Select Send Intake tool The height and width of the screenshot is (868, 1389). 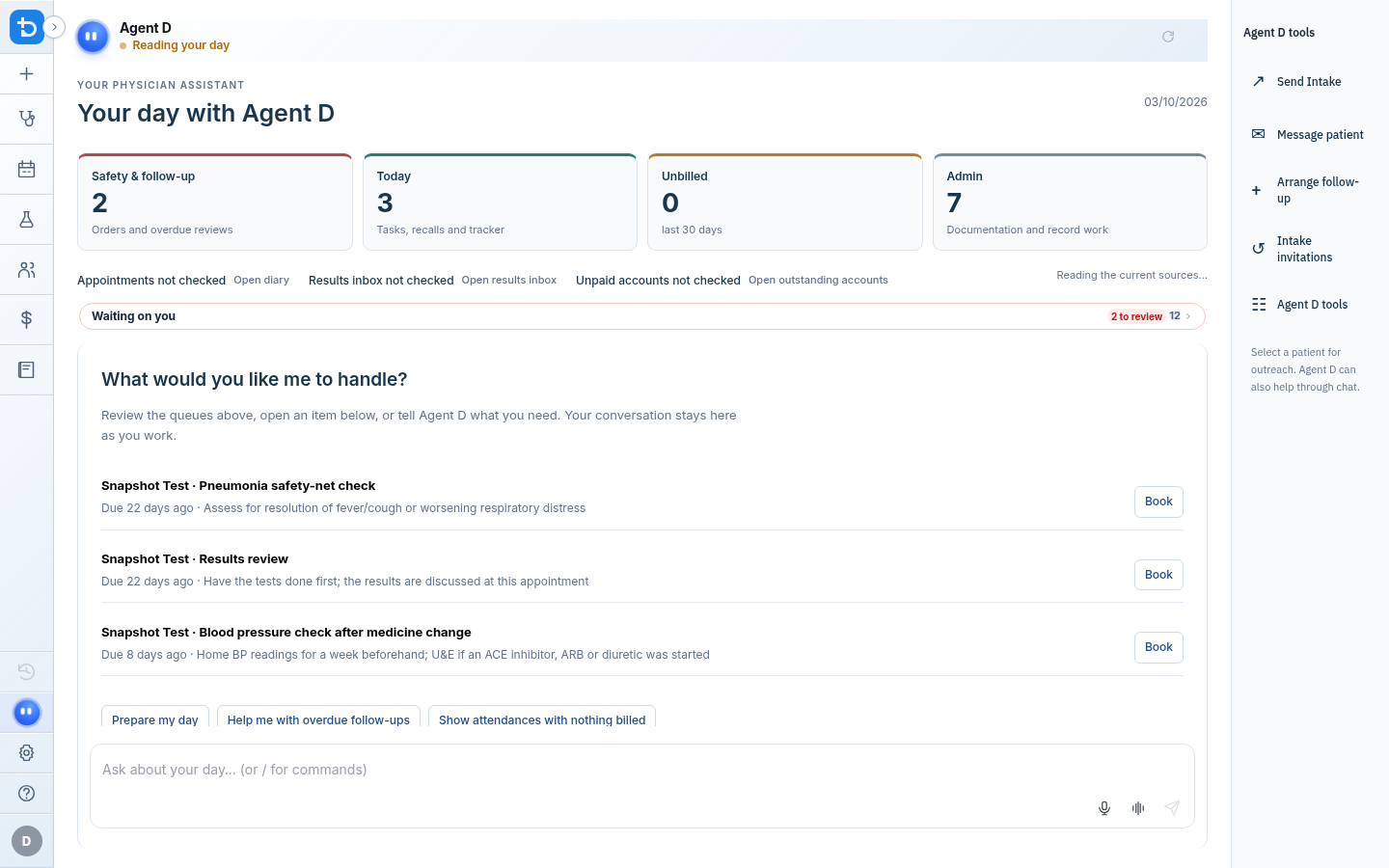click(x=1310, y=82)
